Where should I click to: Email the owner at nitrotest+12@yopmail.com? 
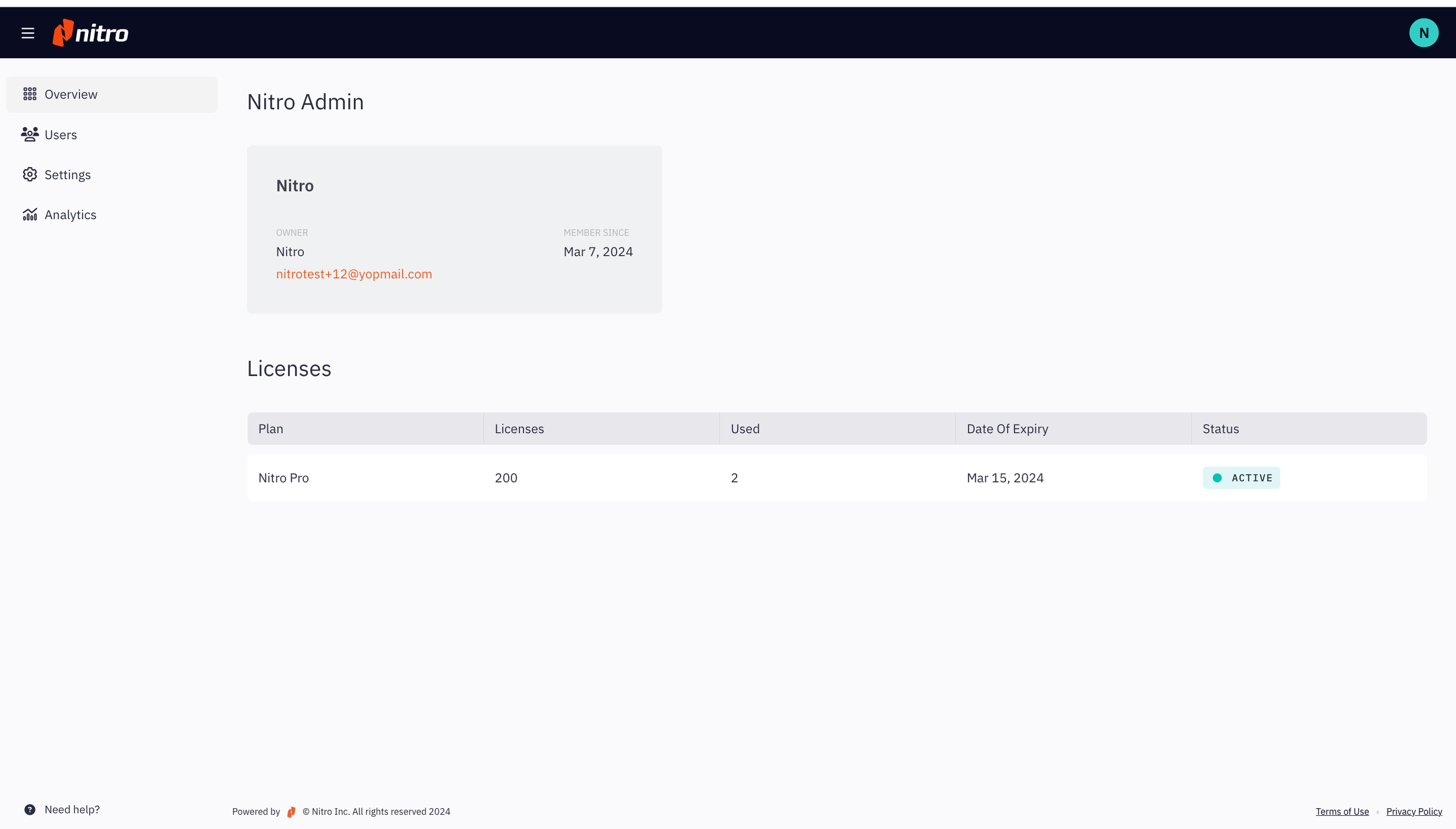pyautogui.click(x=353, y=274)
